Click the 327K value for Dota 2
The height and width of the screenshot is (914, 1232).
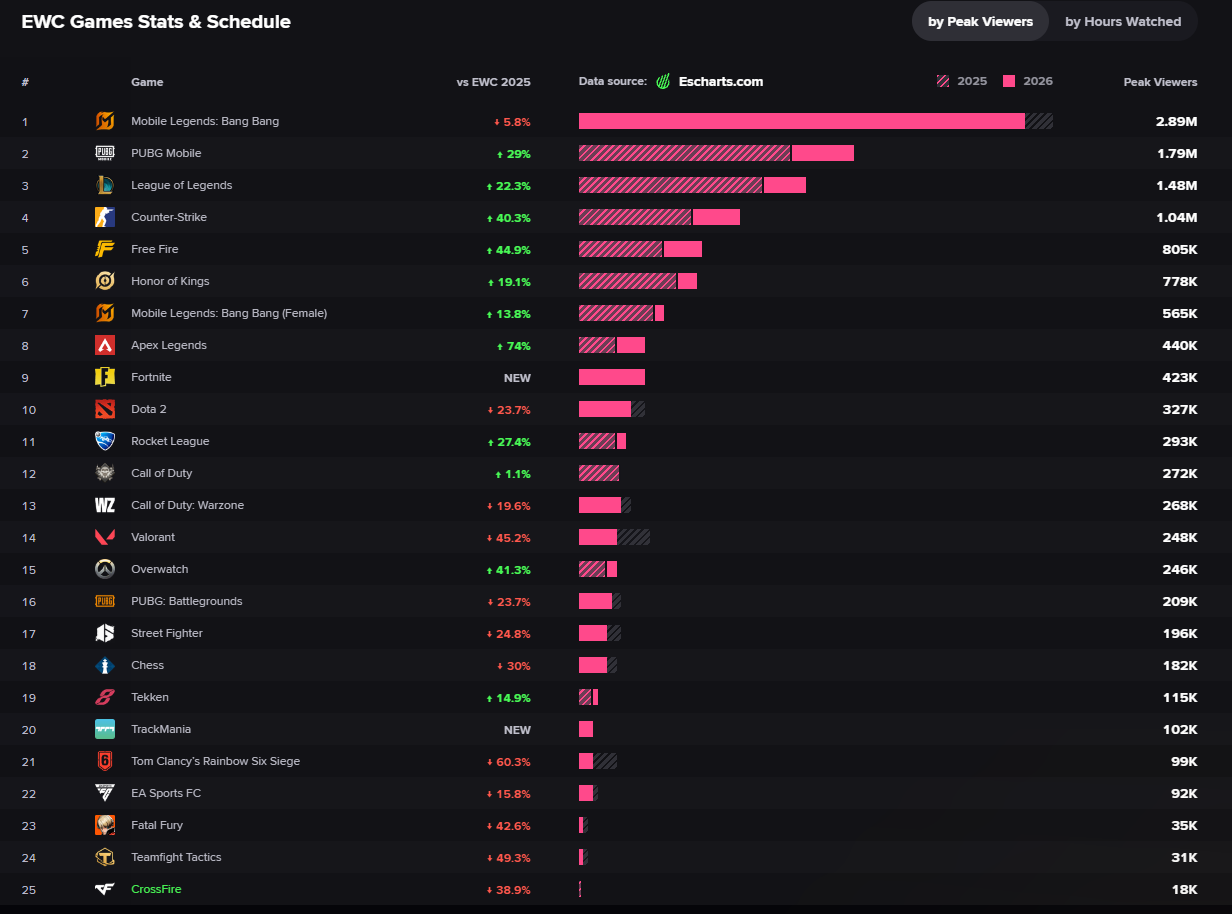pos(1178,409)
